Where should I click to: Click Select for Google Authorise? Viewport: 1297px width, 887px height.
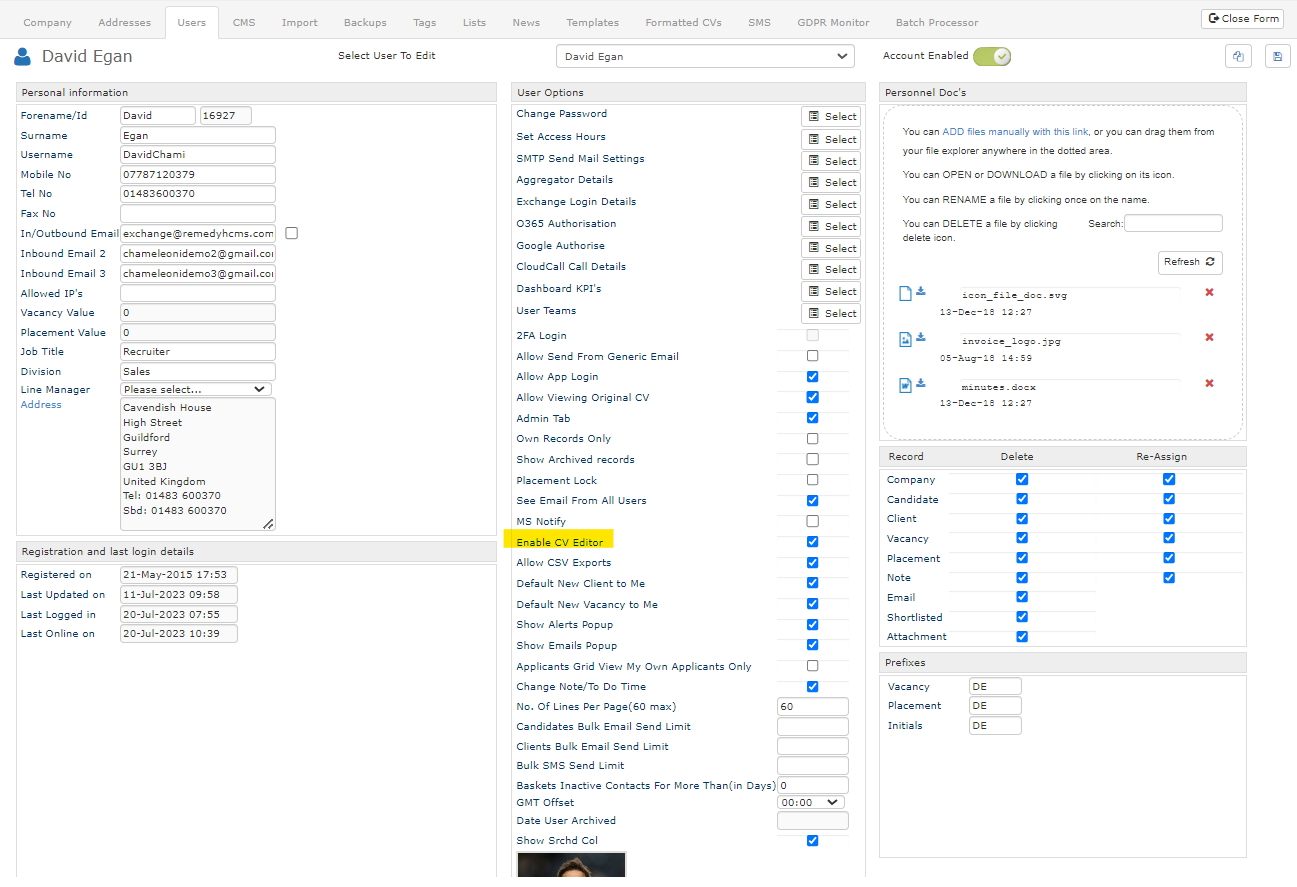[831, 248]
